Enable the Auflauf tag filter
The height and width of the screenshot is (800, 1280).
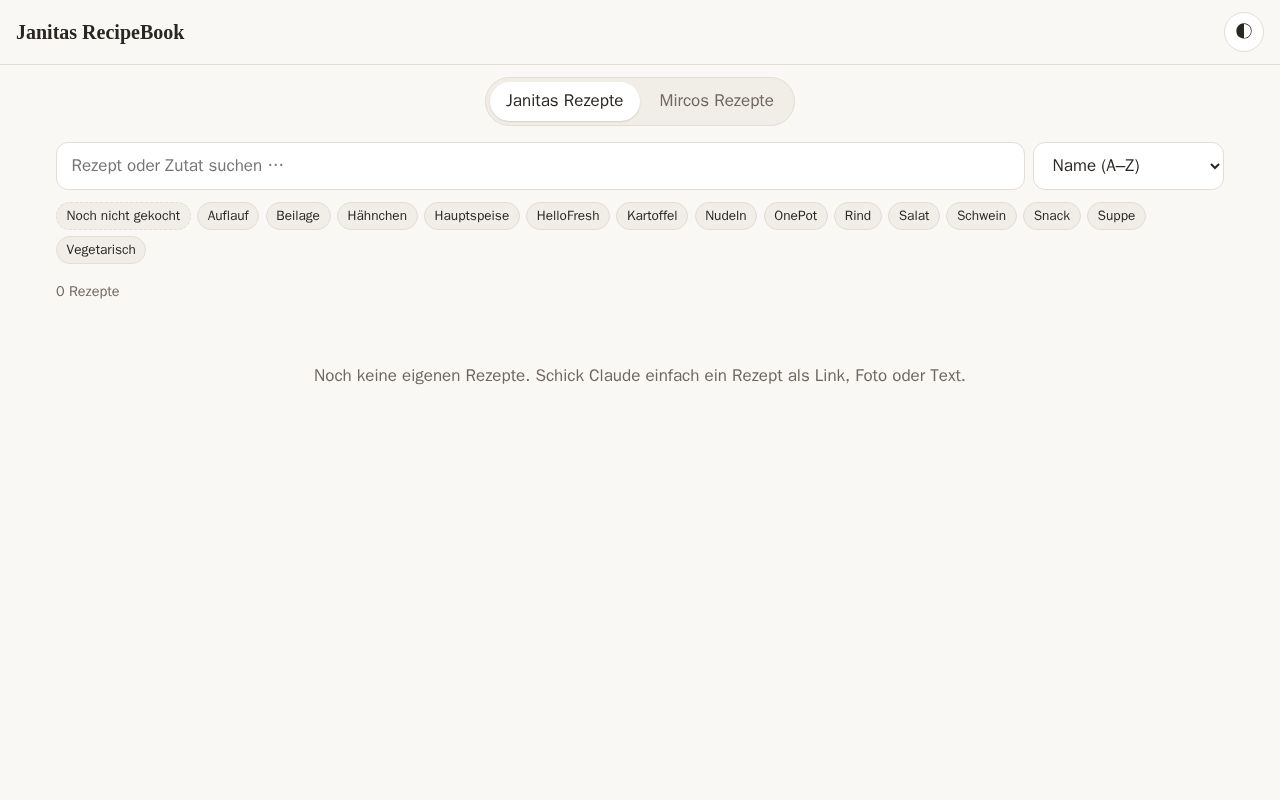[228, 216]
